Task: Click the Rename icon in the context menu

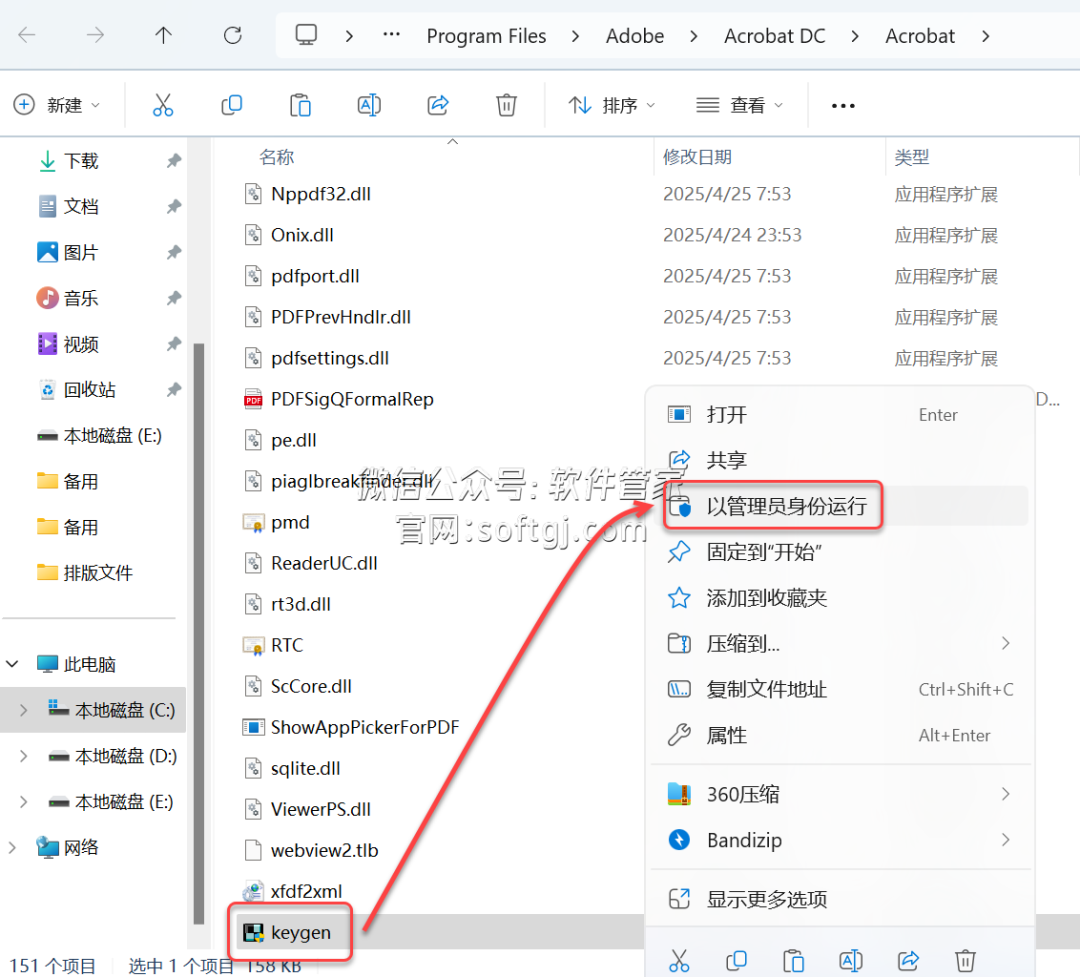Action: pos(851,960)
